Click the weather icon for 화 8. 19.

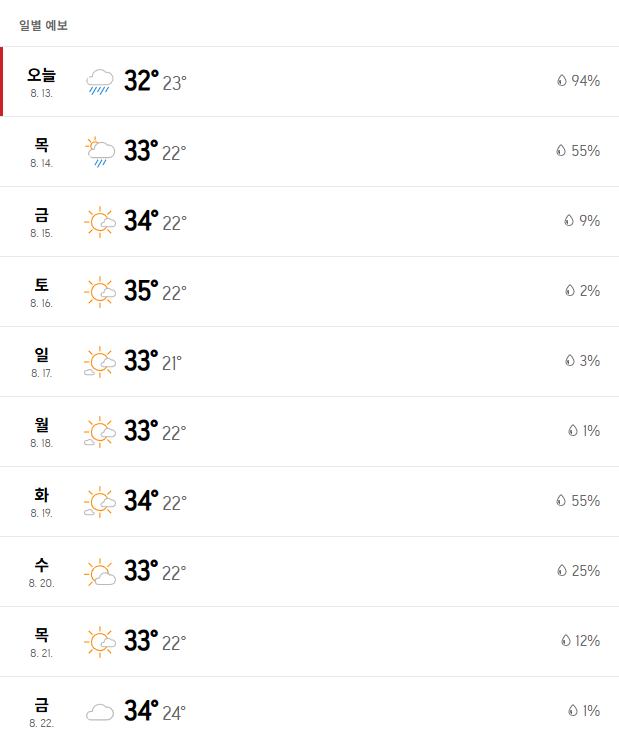pyautogui.click(x=100, y=501)
